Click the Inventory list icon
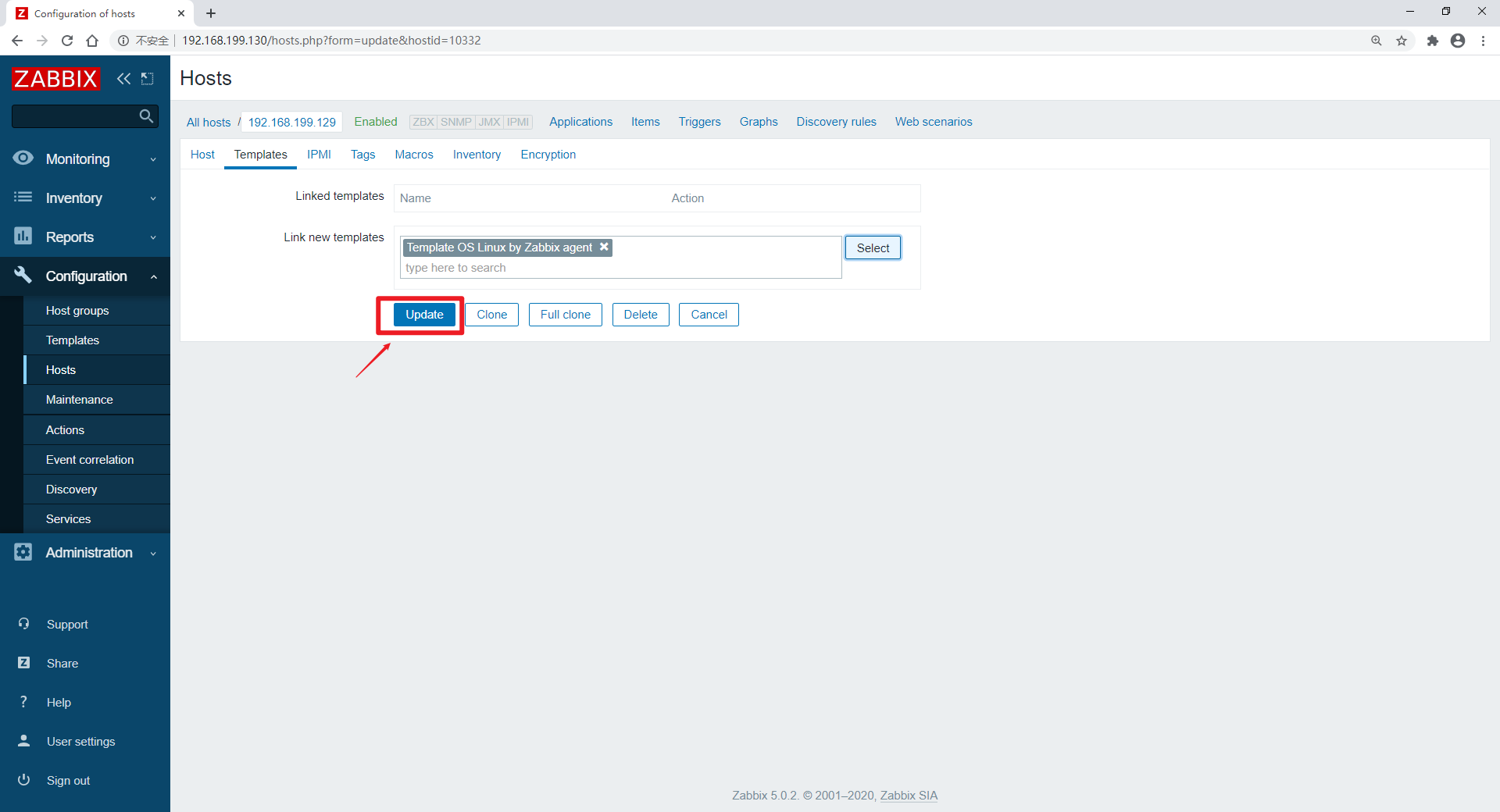This screenshot has width=1500, height=812. 23,197
